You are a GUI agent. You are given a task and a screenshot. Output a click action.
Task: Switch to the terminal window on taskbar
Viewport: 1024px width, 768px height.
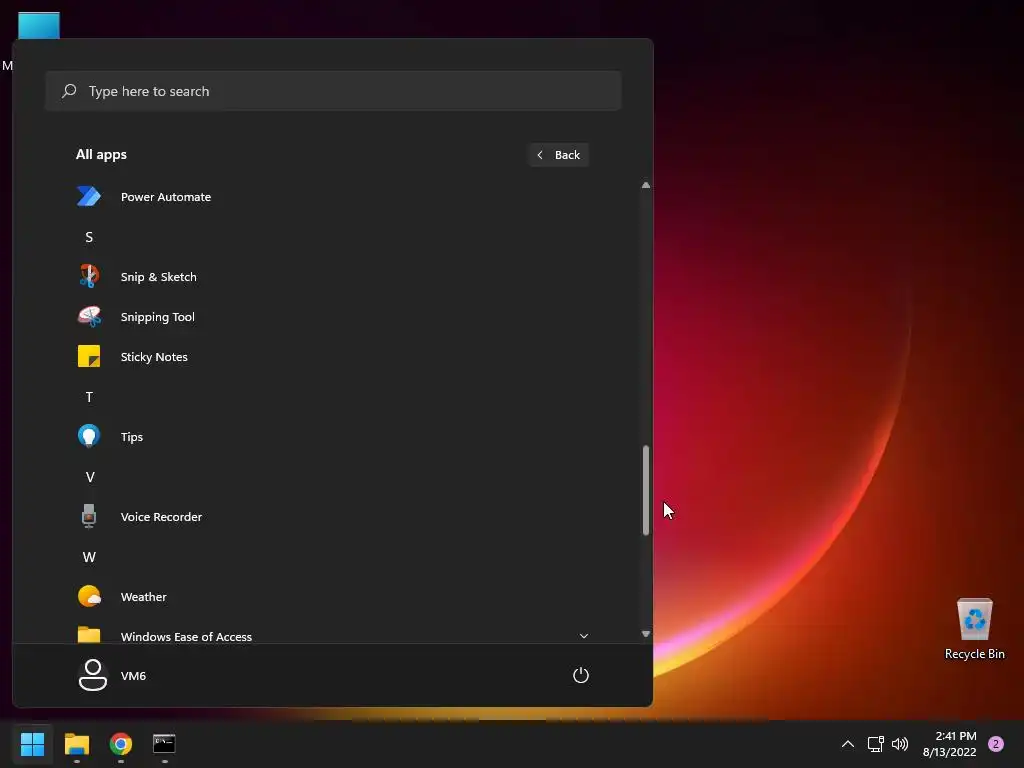[x=164, y=743]
